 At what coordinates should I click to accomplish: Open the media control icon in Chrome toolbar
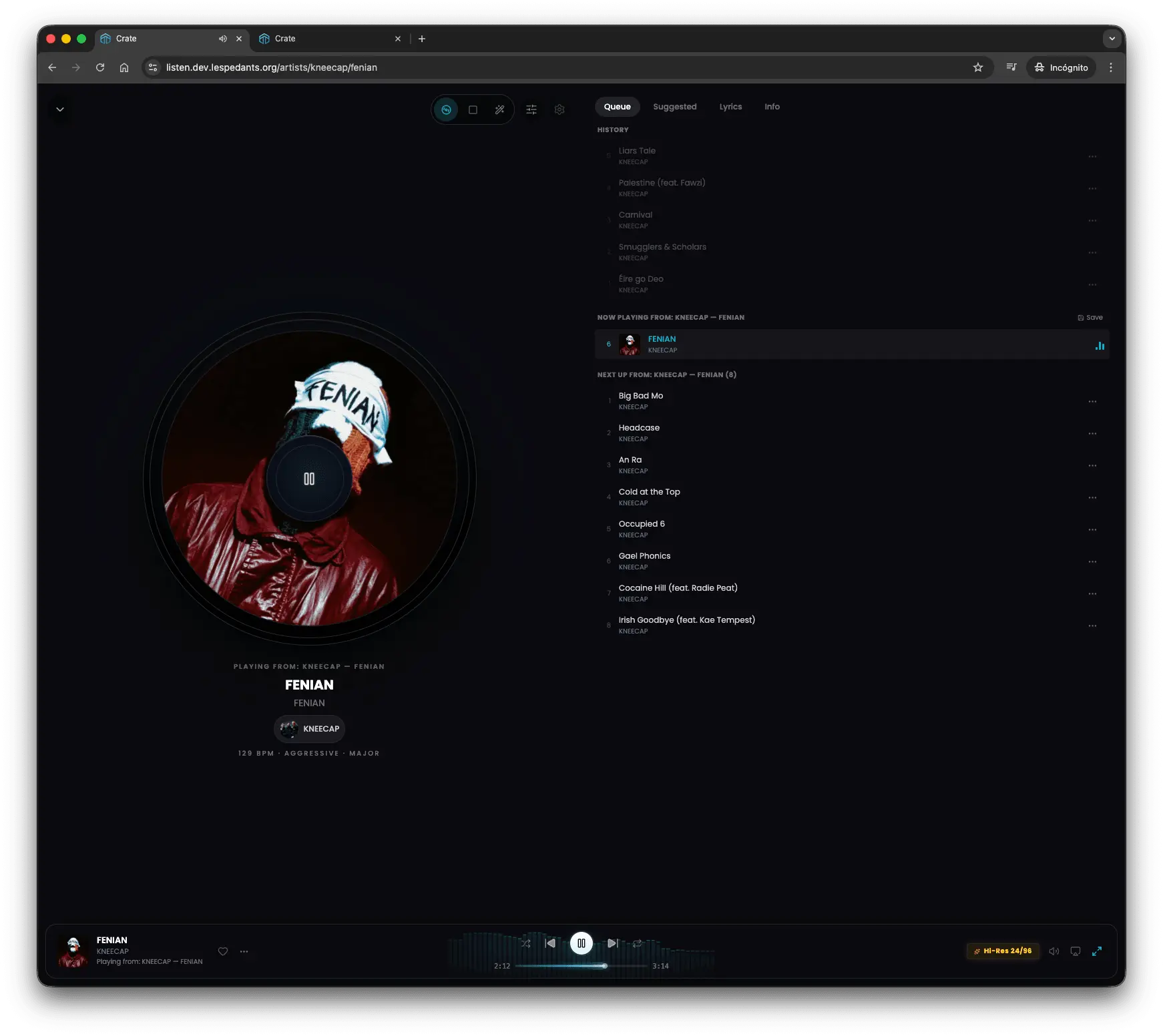coord(1011,67)
